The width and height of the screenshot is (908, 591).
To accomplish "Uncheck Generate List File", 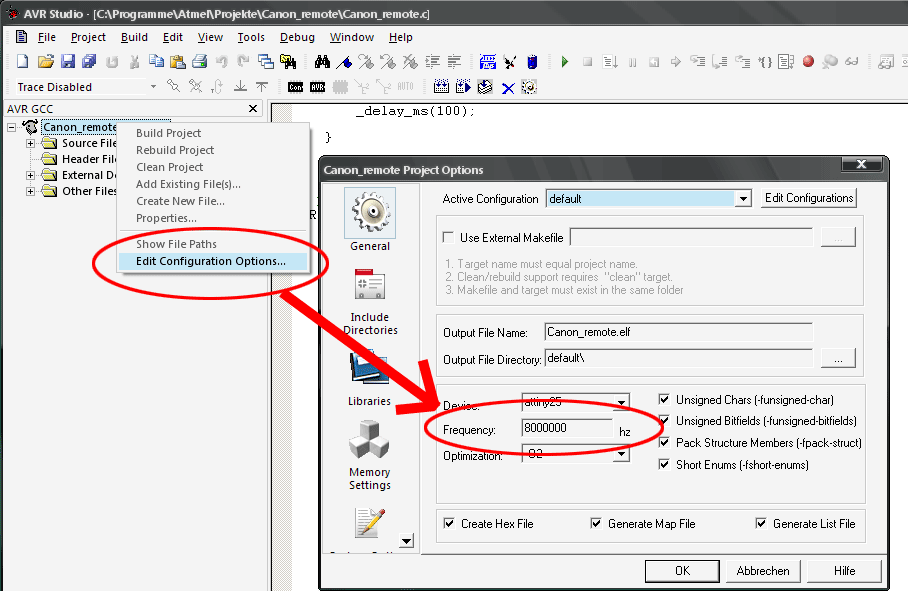I will click(761, 523).
